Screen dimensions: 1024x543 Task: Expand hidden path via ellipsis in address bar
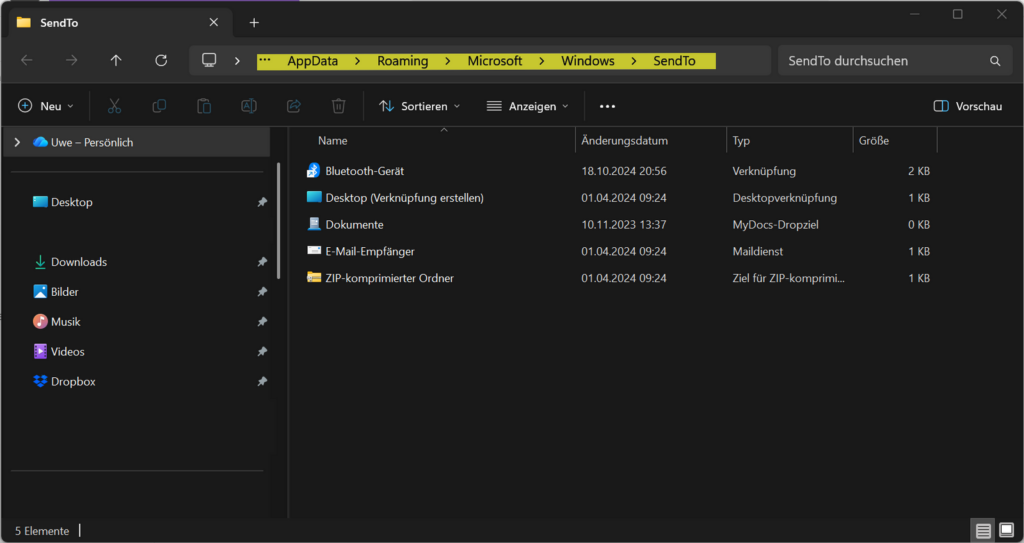coord(264,60)
